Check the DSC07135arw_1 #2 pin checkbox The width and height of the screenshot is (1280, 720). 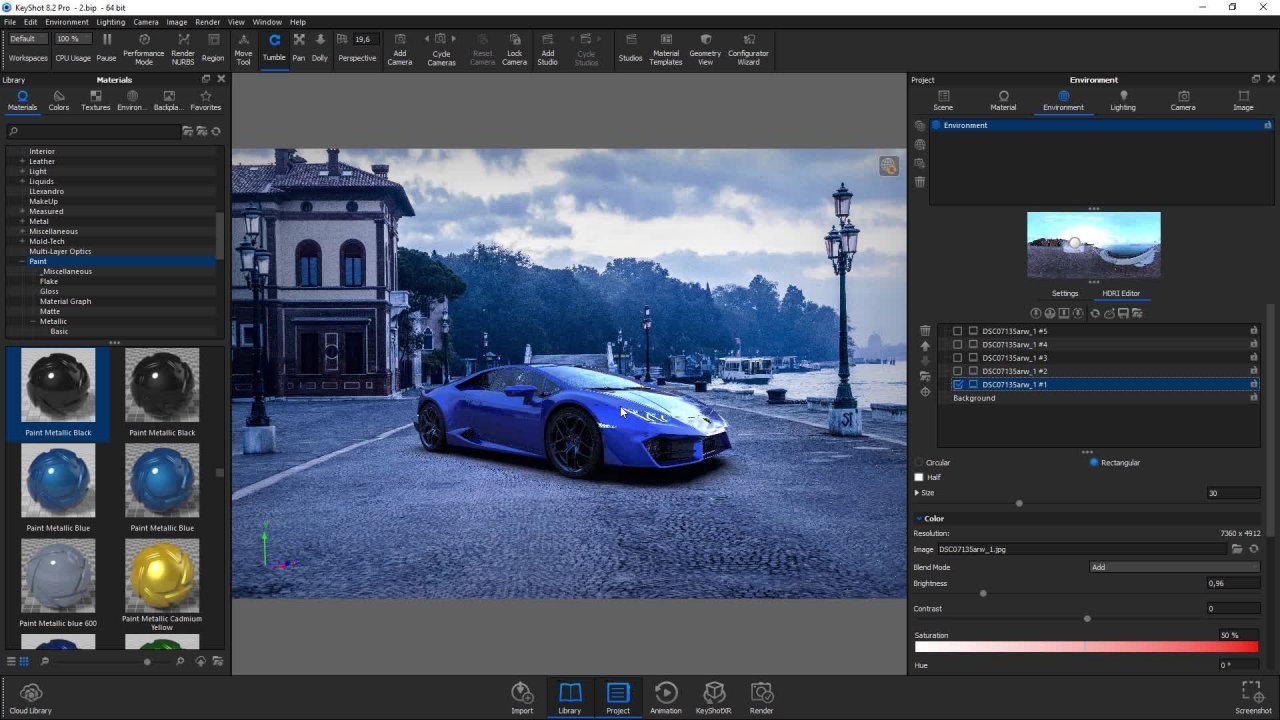point(957,371)
